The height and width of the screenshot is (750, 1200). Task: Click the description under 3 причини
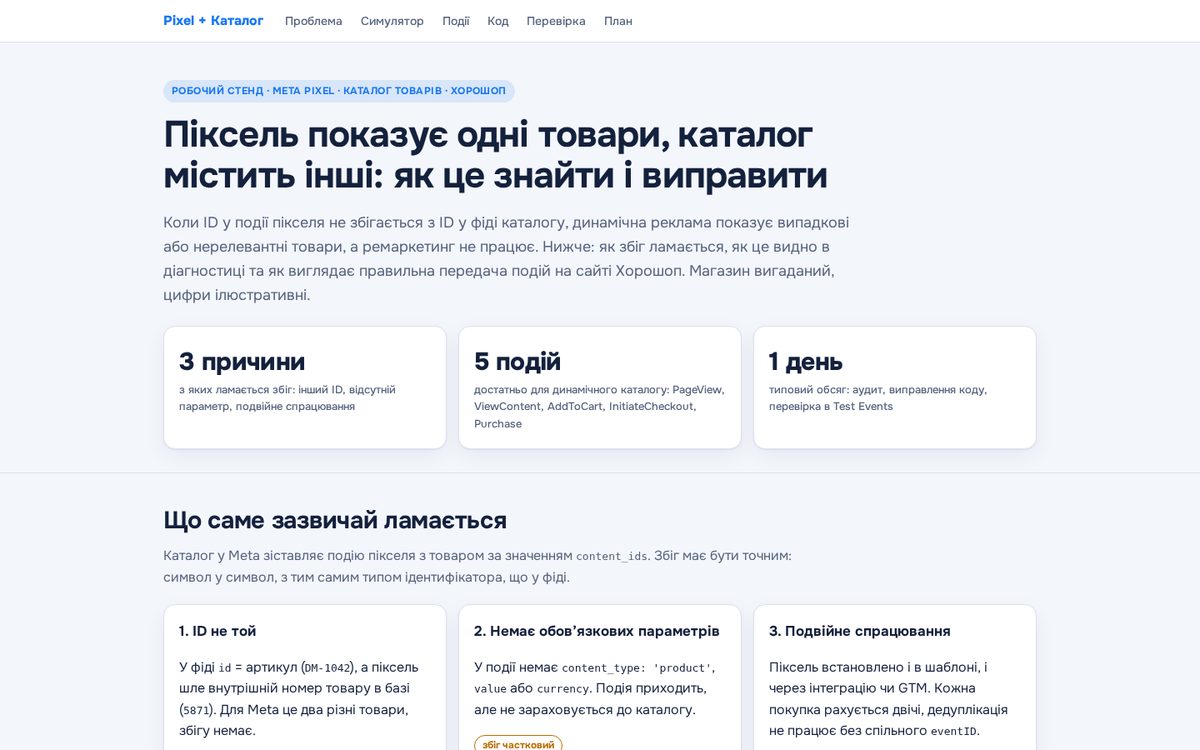click(288, 398)
